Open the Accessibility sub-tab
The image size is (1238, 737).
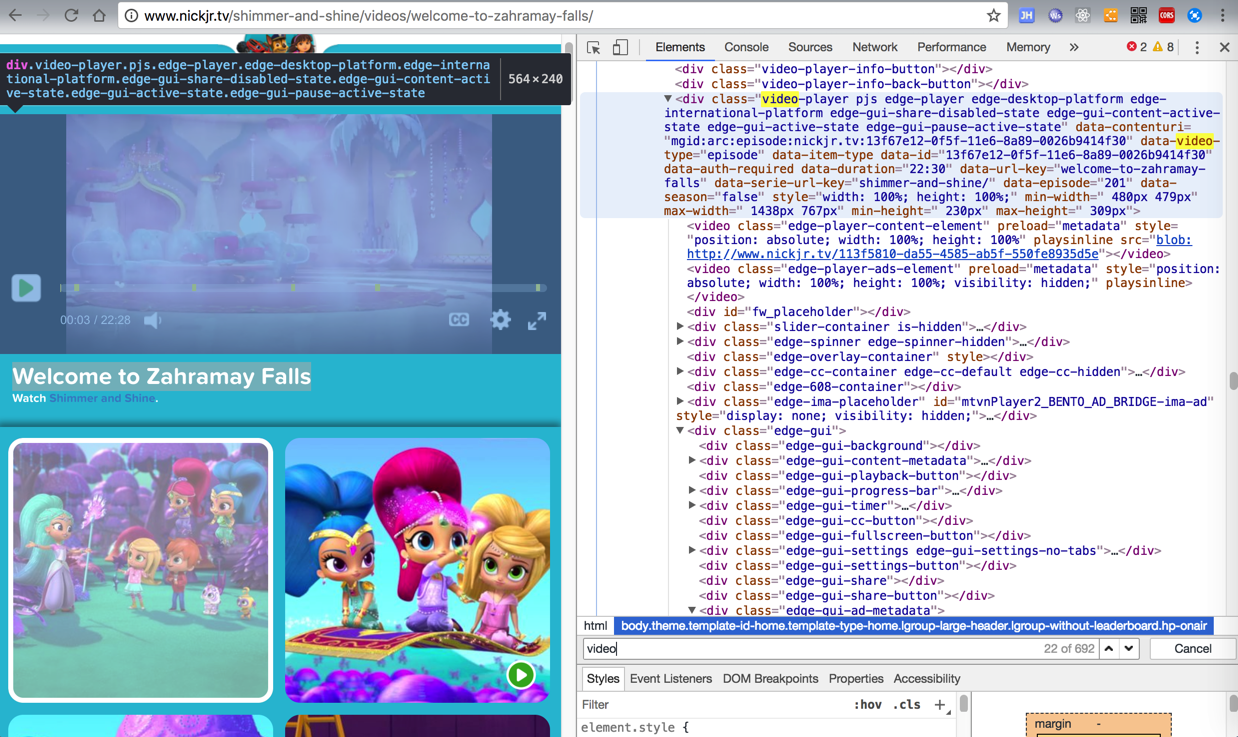click(x=927, y=679)
